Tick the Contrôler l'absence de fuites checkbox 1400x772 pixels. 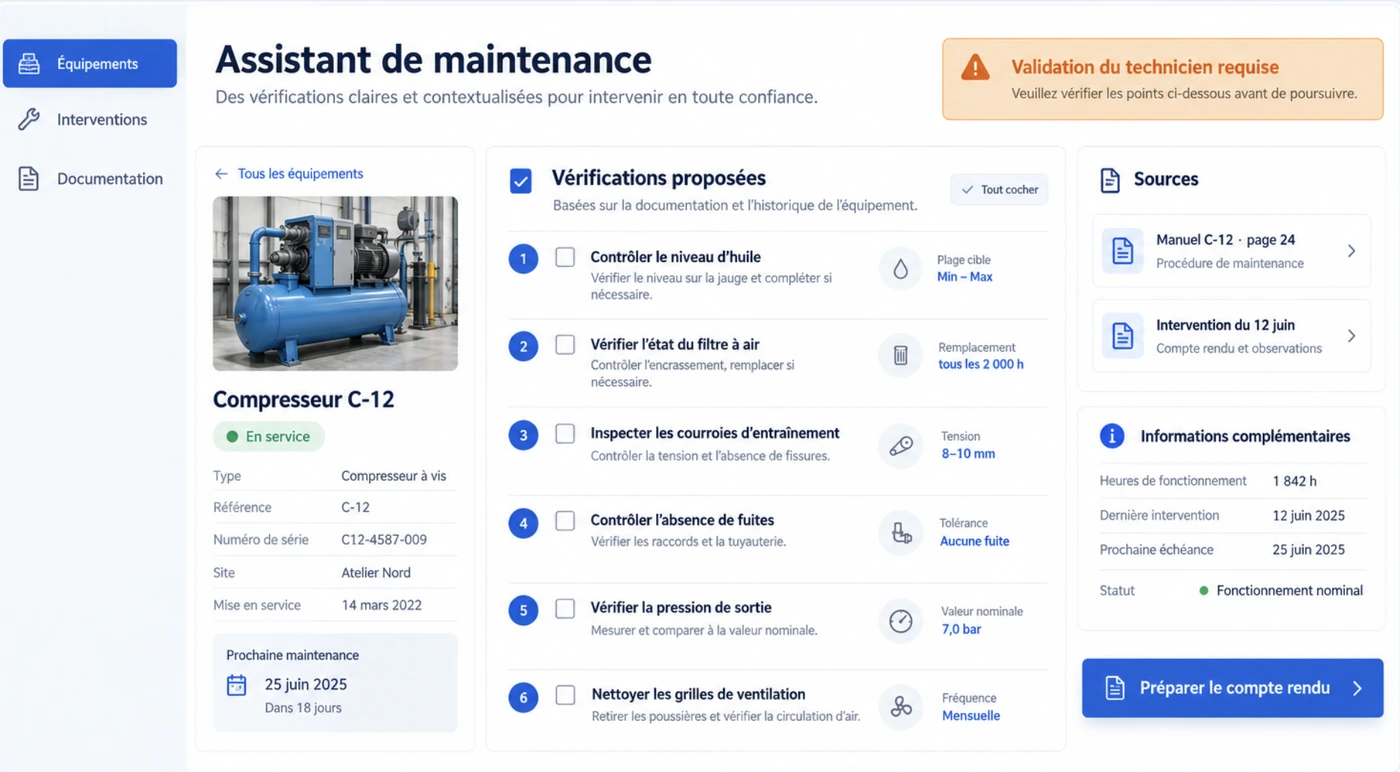[565, 521]
